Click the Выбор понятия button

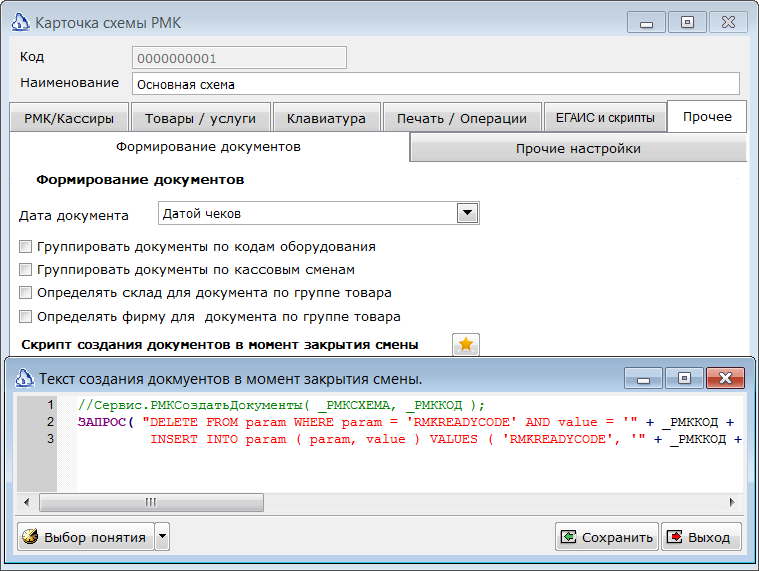tap(86, 537)
